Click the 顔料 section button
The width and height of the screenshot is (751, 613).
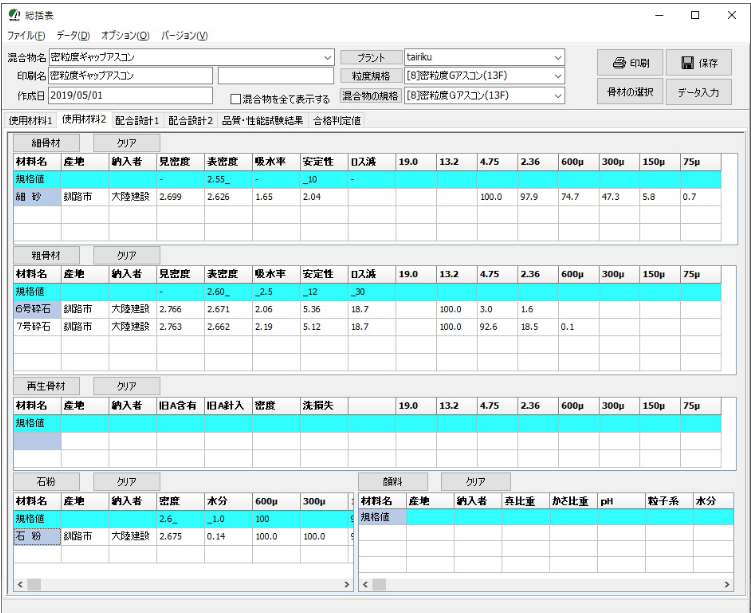[x=392, y=481]
